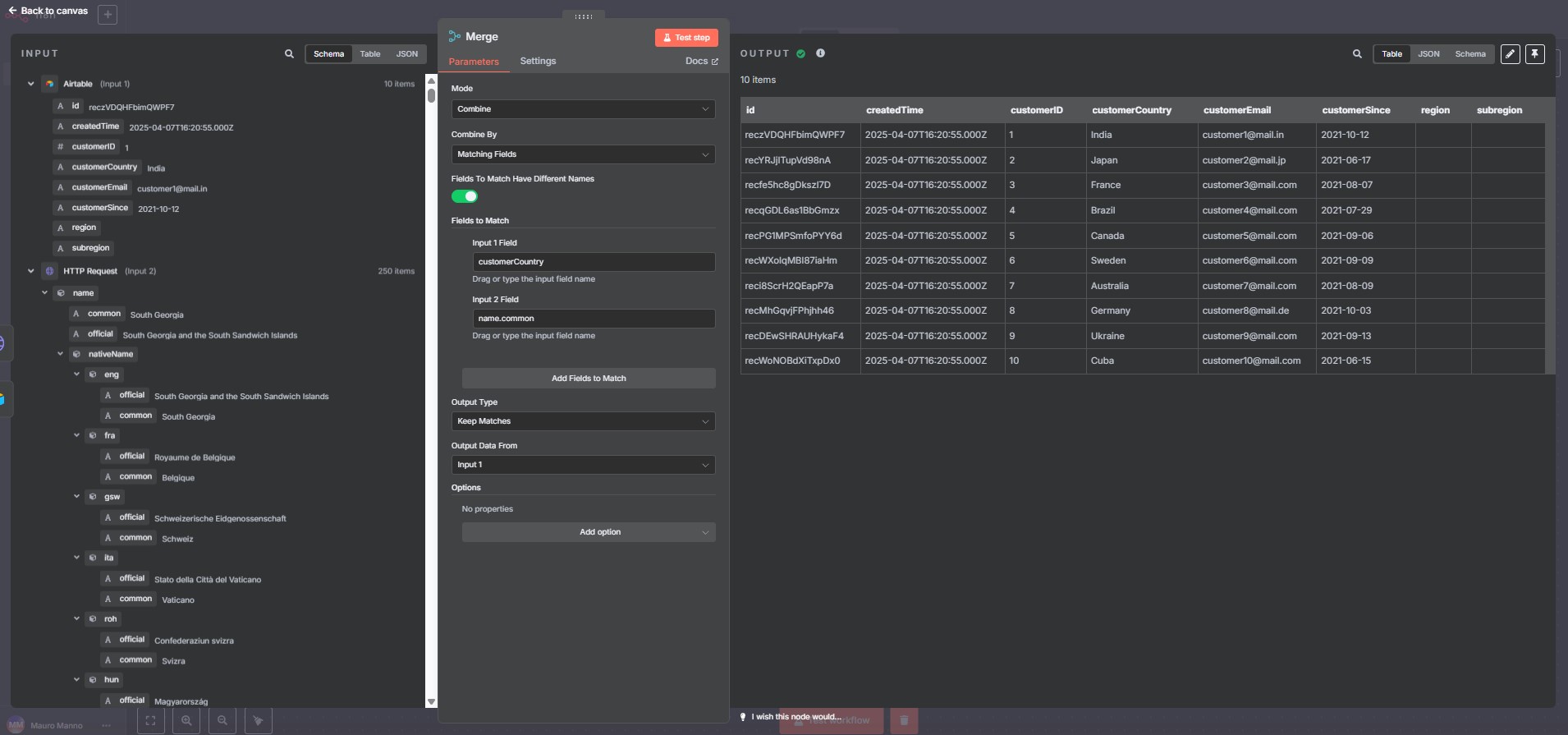Click the input panel vertical scrollbar thumb
This screenshot has height=735, width=1568.
[x=431, y=94]
